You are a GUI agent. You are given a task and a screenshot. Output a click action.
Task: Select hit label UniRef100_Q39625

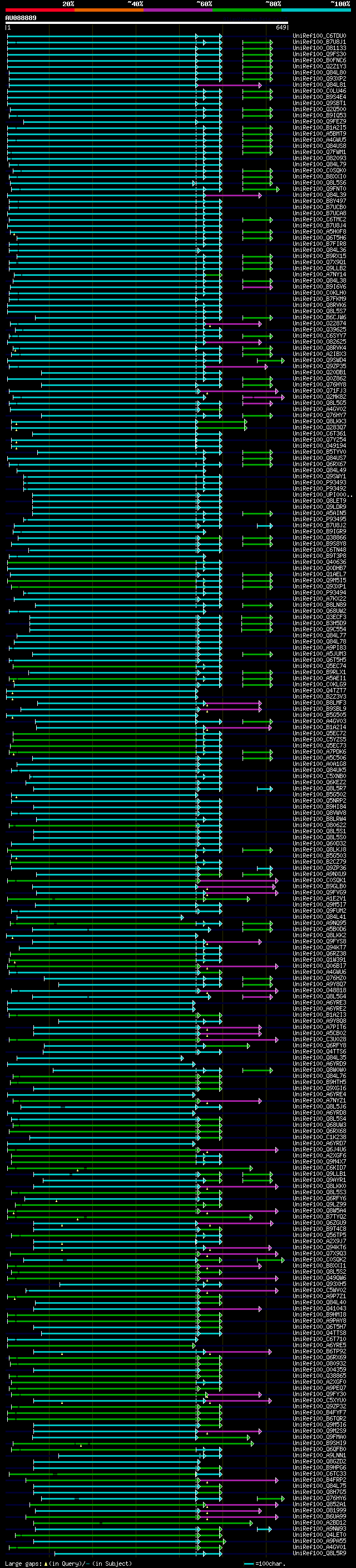click(x=319, y=329)
